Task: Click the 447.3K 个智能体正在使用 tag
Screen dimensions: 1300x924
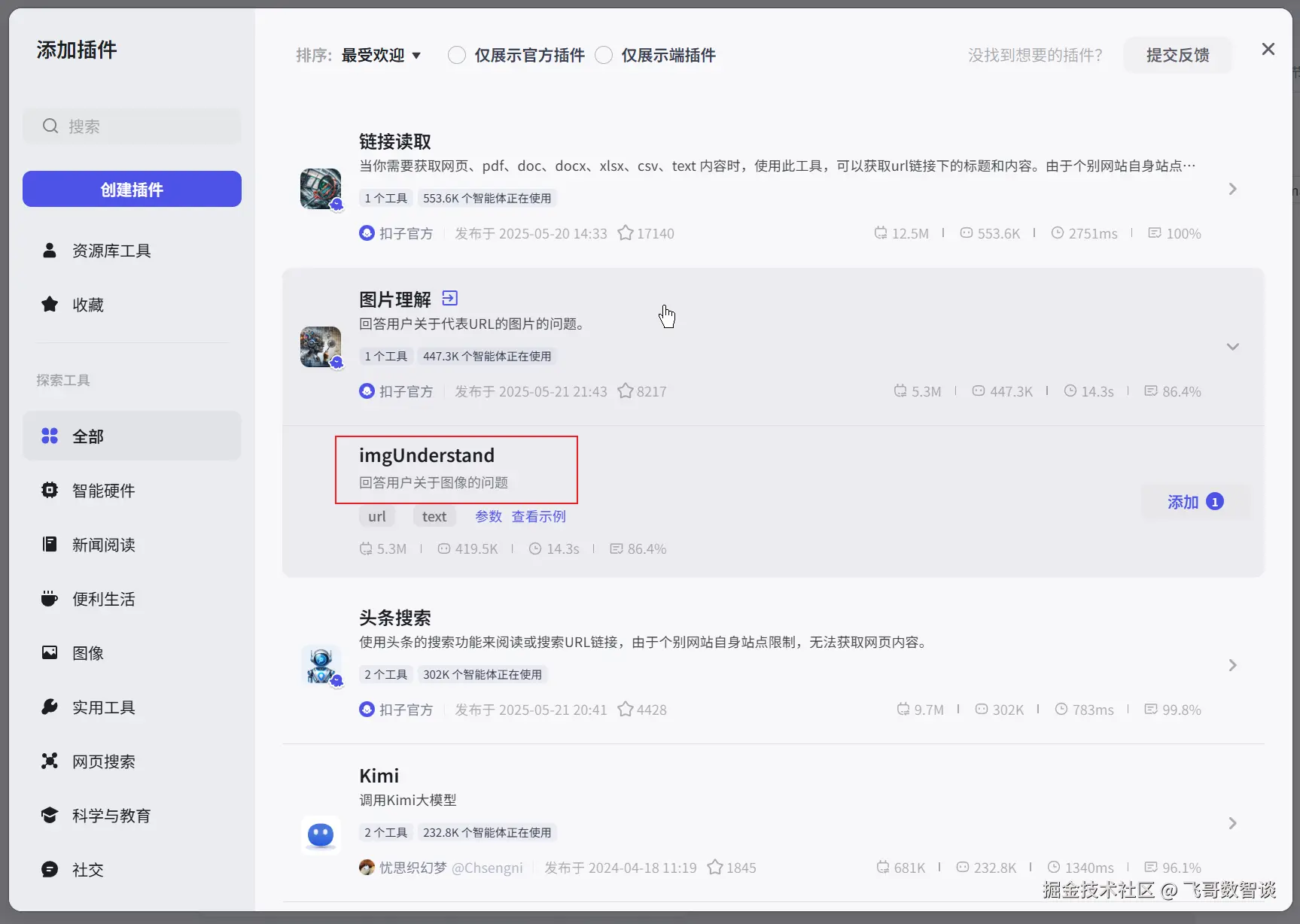Action: [487, 356]
